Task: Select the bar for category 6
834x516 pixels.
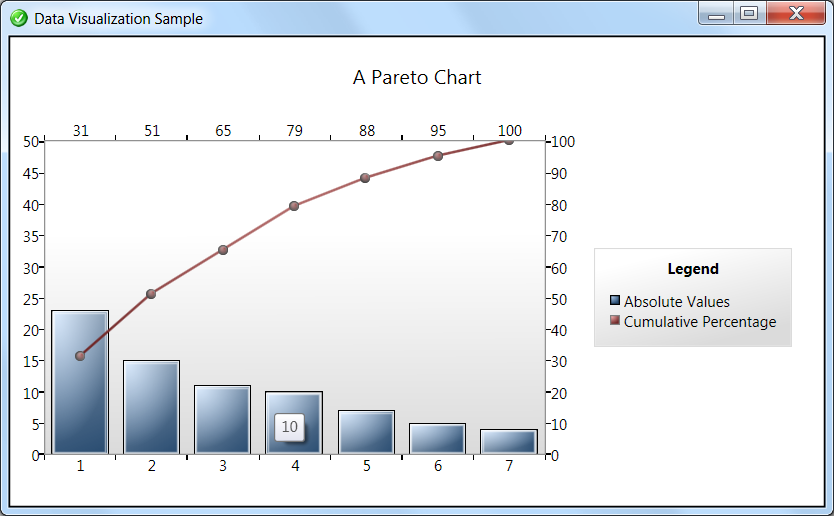Action: 438,438
